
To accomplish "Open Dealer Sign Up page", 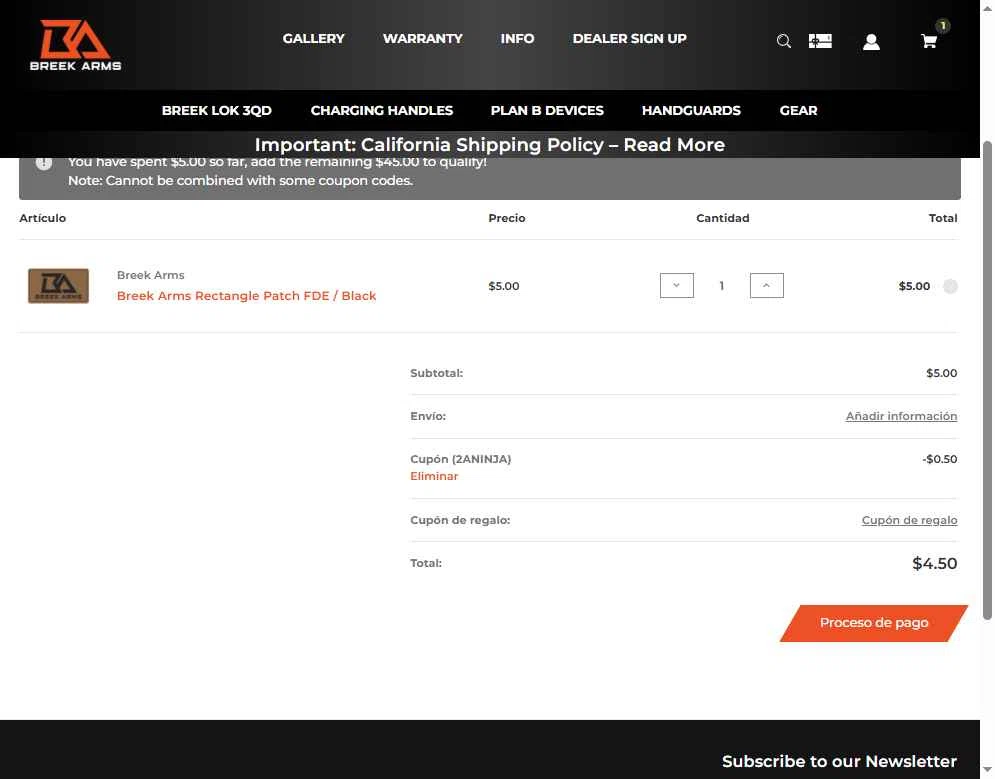I will point(629,39).
